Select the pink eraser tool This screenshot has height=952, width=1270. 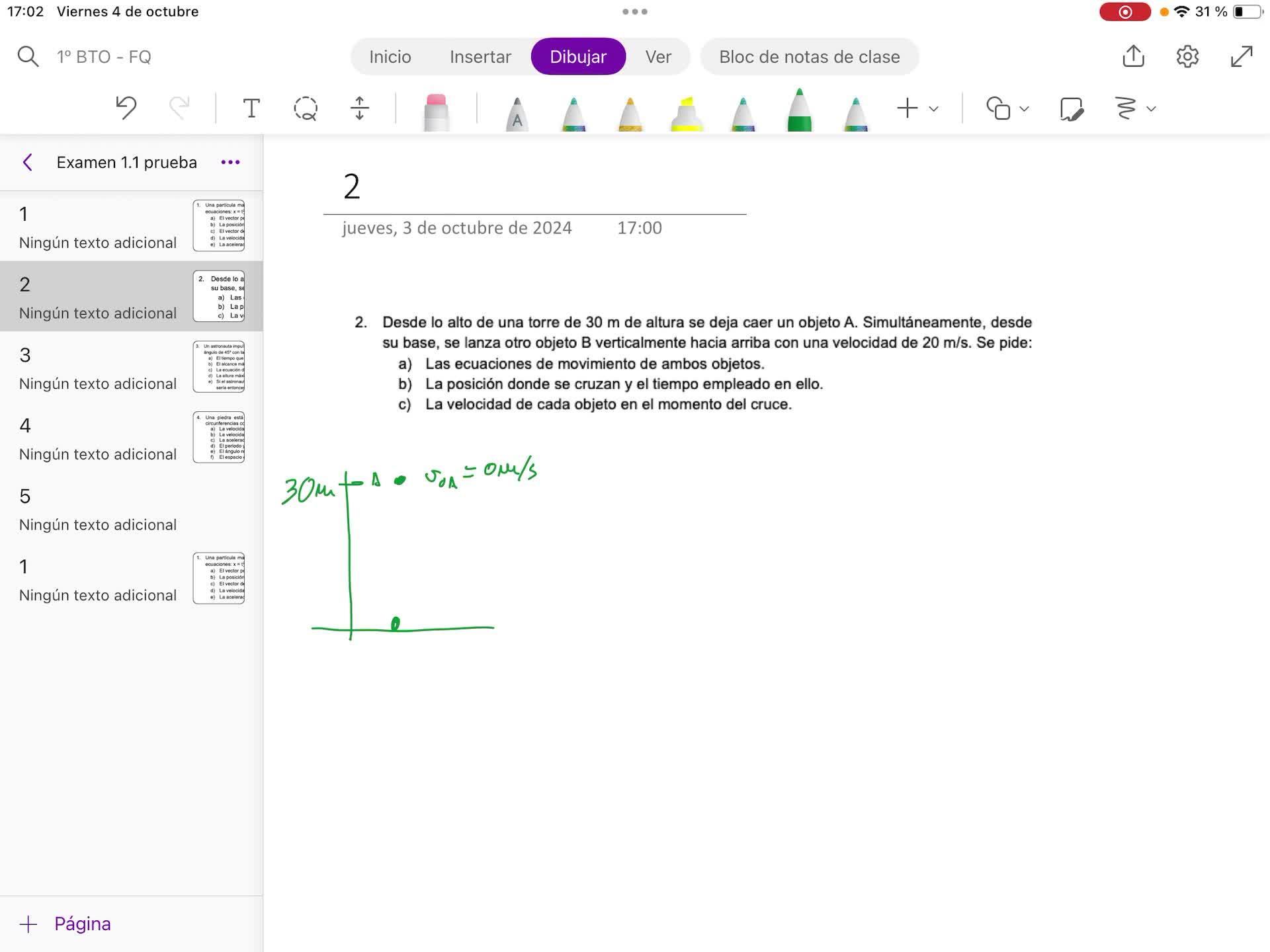tap(436, 112)
